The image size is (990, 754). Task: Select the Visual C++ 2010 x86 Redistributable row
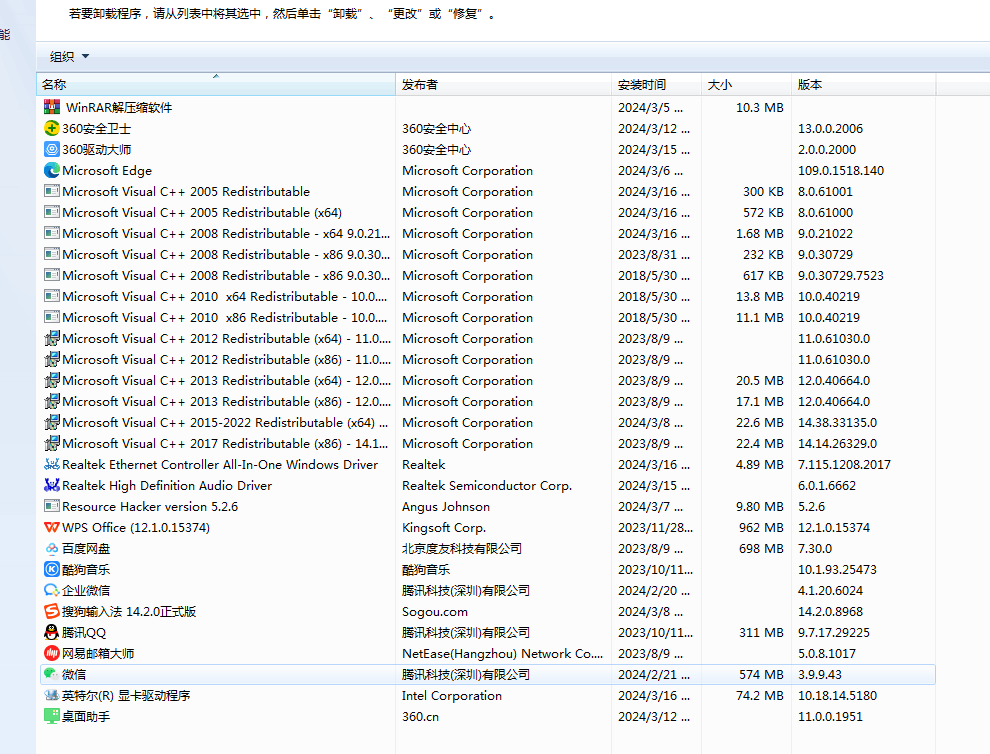coord(487,318)
